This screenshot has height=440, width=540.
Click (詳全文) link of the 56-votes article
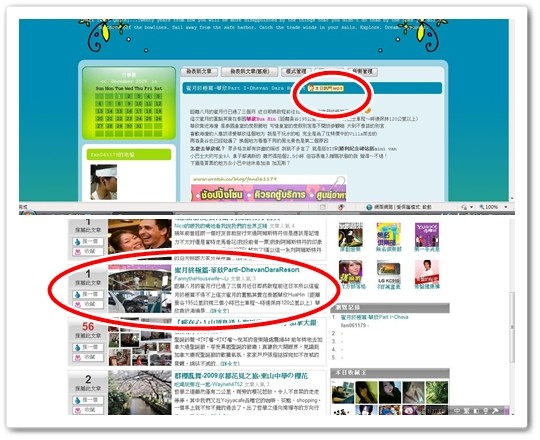(x=229, y=363)
